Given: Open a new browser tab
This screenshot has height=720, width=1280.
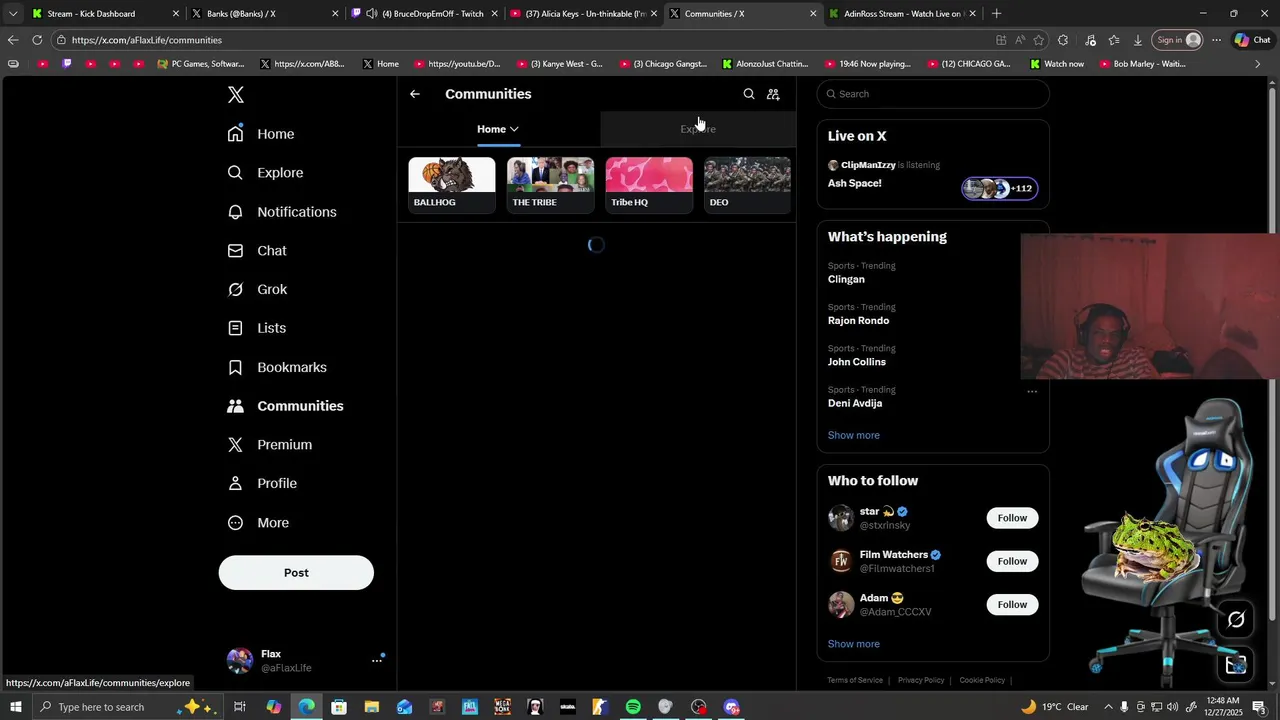Looking at the screenshot, I should click(996, 14).
